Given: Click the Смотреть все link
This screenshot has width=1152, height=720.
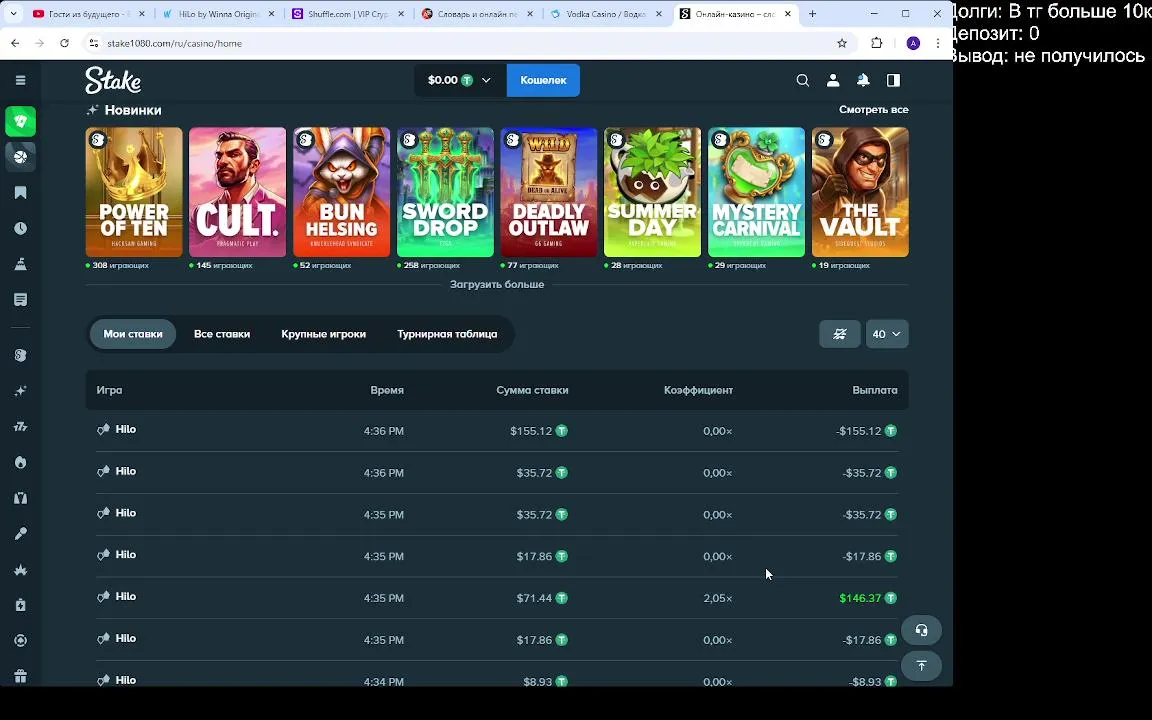Looking at the screenshot, I should 874,109.
